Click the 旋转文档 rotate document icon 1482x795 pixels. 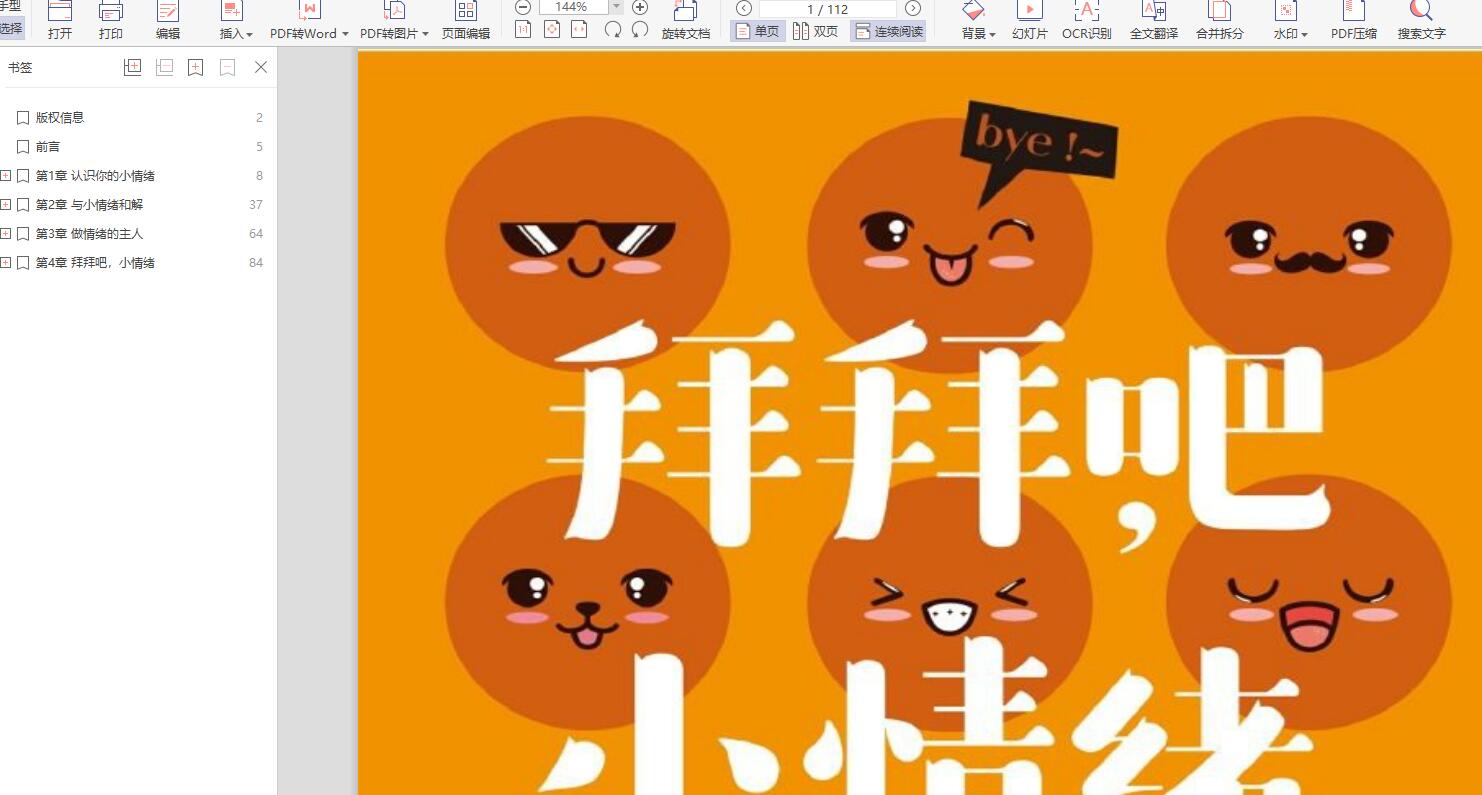click(x=686, y=12)
